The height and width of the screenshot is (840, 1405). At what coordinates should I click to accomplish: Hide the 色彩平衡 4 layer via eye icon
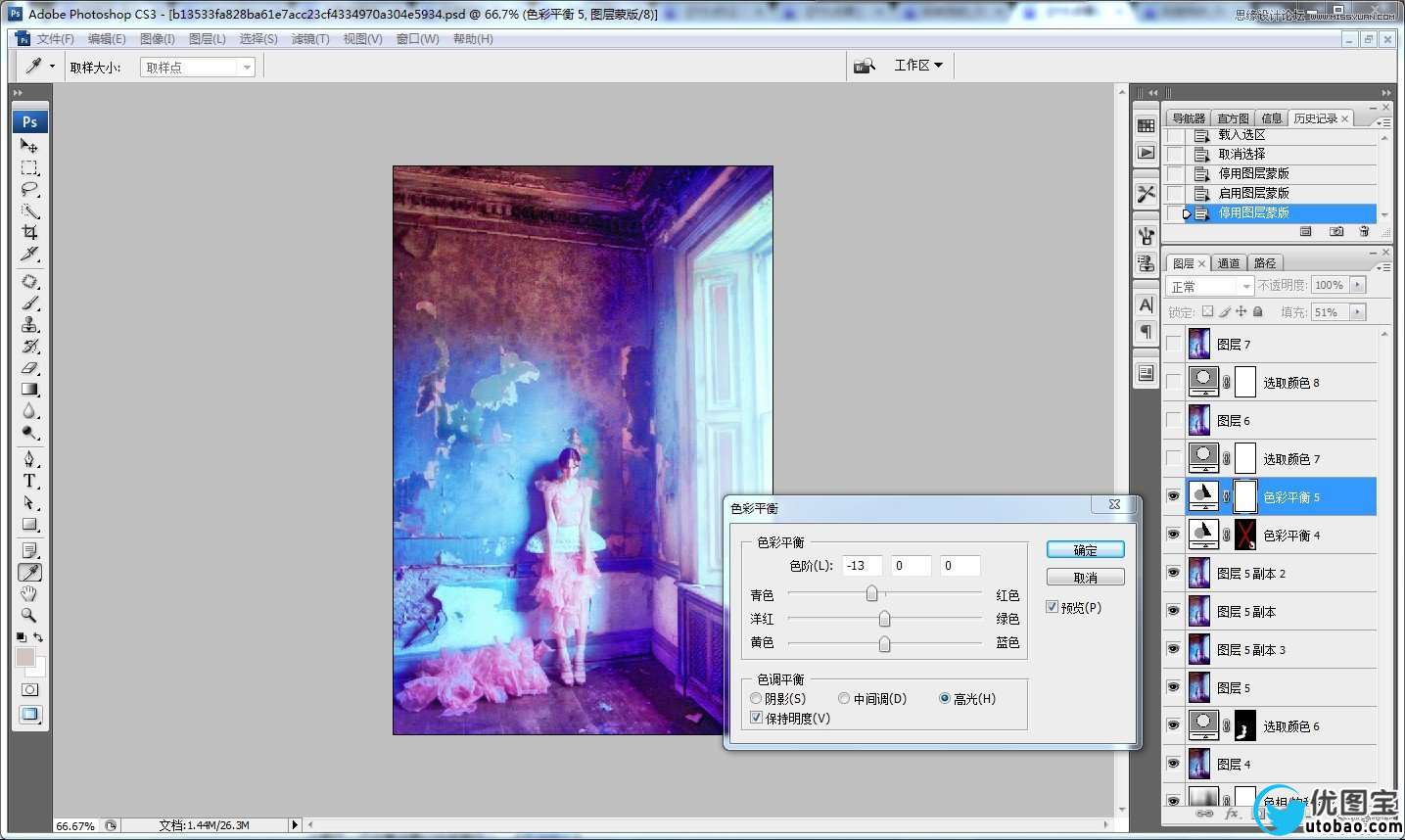tap(1173, 535)
